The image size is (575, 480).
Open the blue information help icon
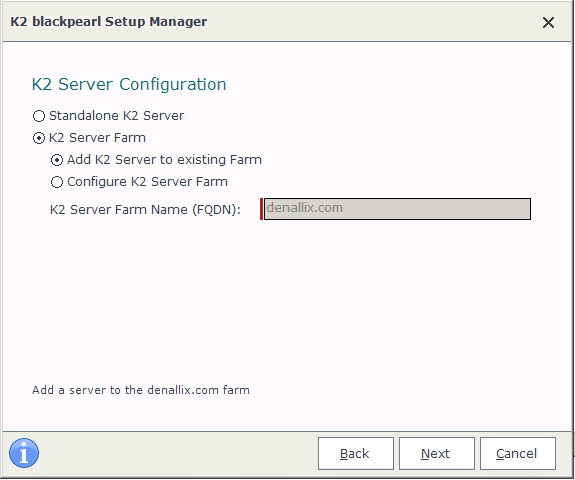point(24,453)
